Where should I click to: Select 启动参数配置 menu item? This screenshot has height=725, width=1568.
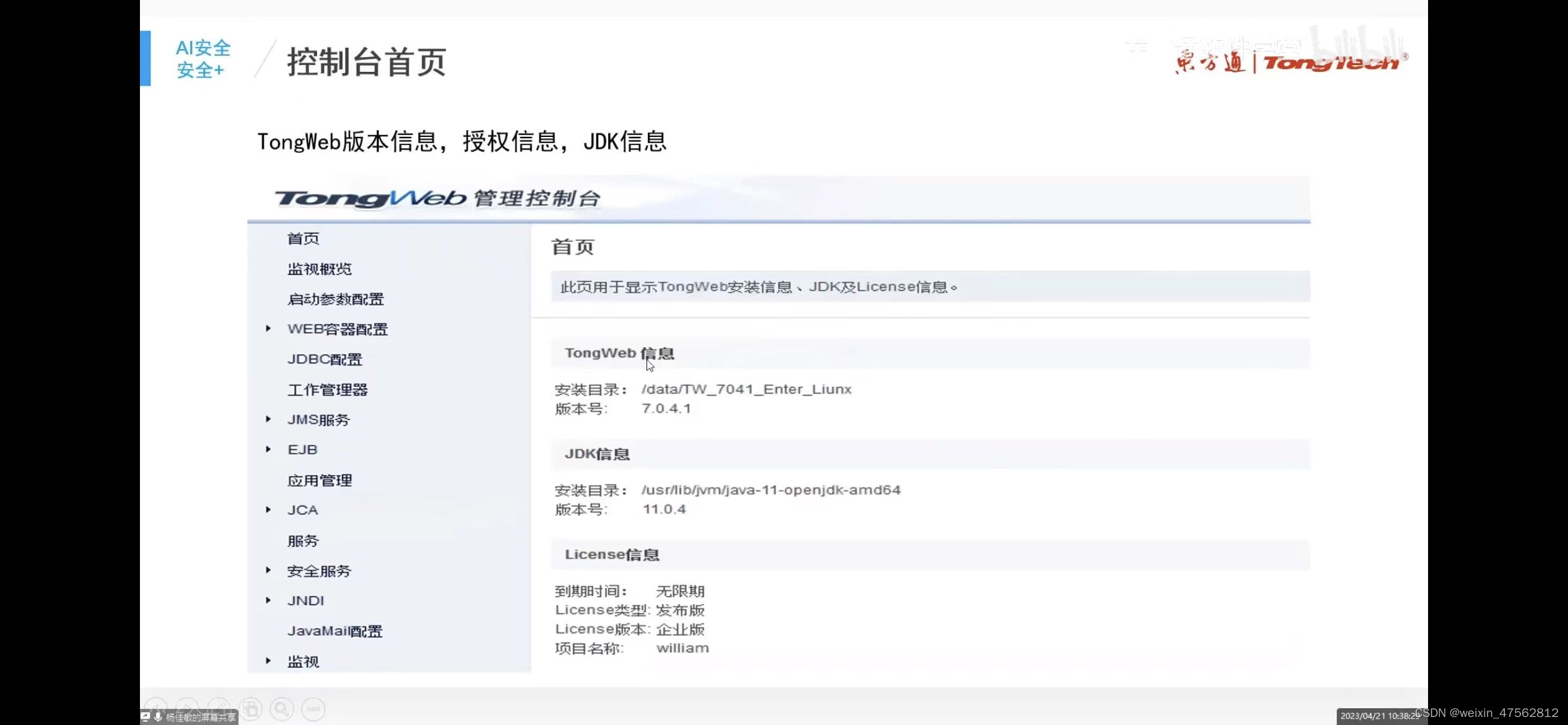pos(335,299)
